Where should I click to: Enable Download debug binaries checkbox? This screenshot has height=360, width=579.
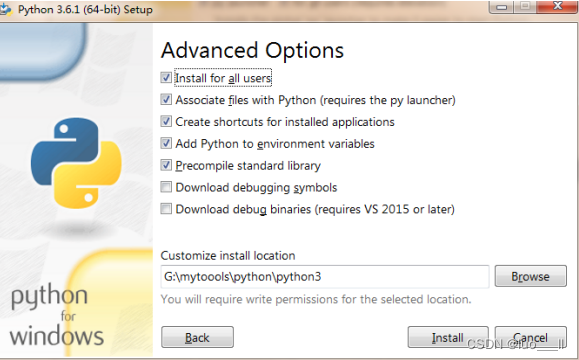(x=166, y=209)
